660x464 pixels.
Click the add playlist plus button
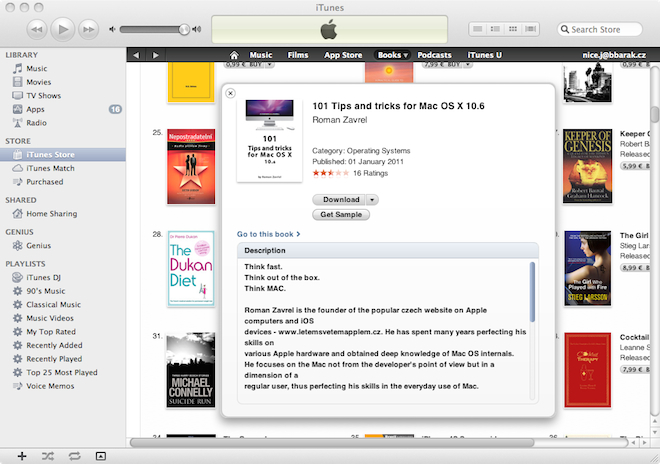22,456
